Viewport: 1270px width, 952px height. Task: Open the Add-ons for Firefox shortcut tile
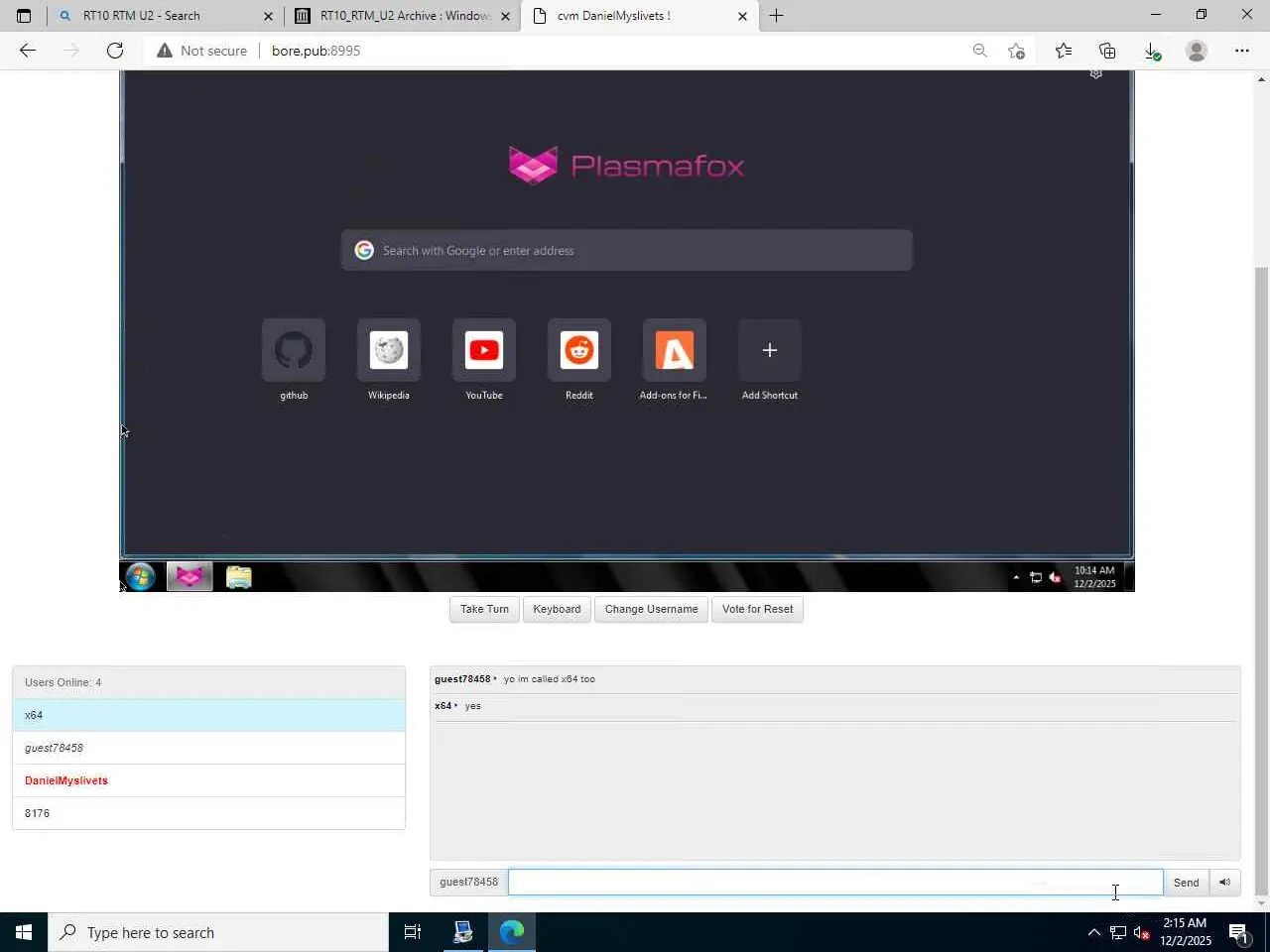675,350
